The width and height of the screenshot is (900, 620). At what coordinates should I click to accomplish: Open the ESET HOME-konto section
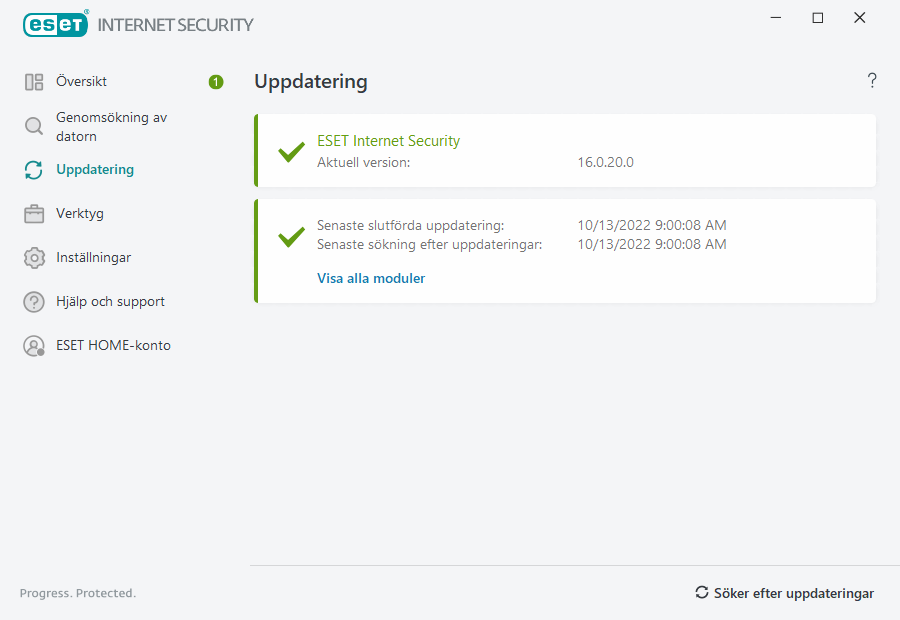click(113, 346)
